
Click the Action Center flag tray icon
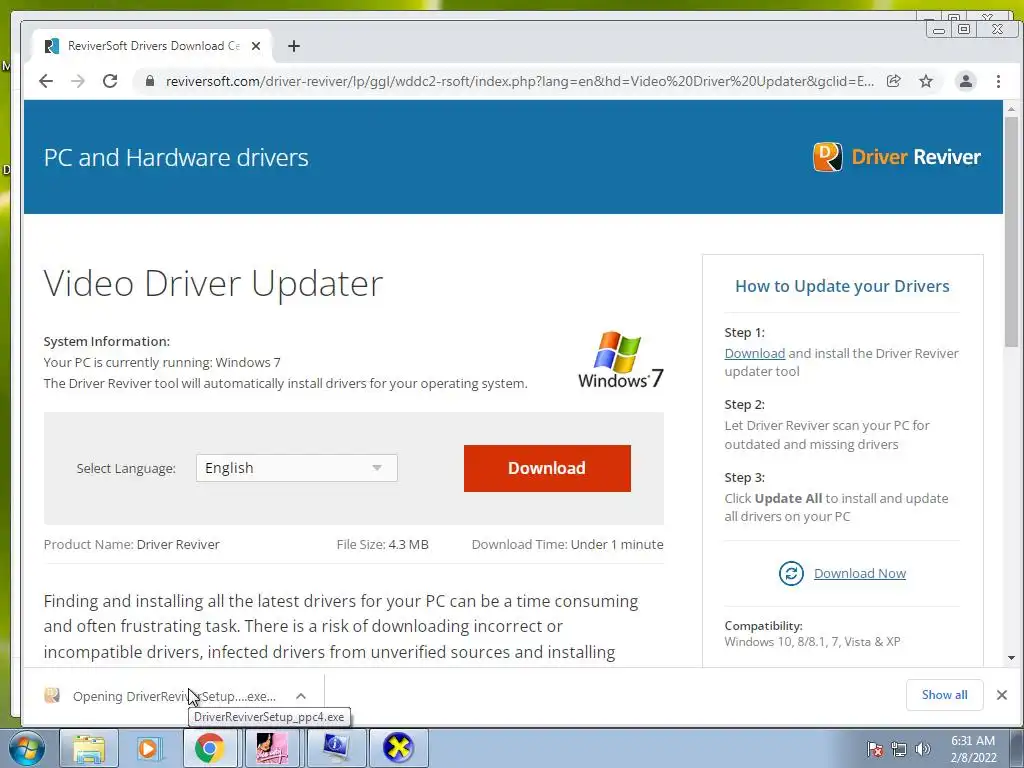(x=875, y=749)
